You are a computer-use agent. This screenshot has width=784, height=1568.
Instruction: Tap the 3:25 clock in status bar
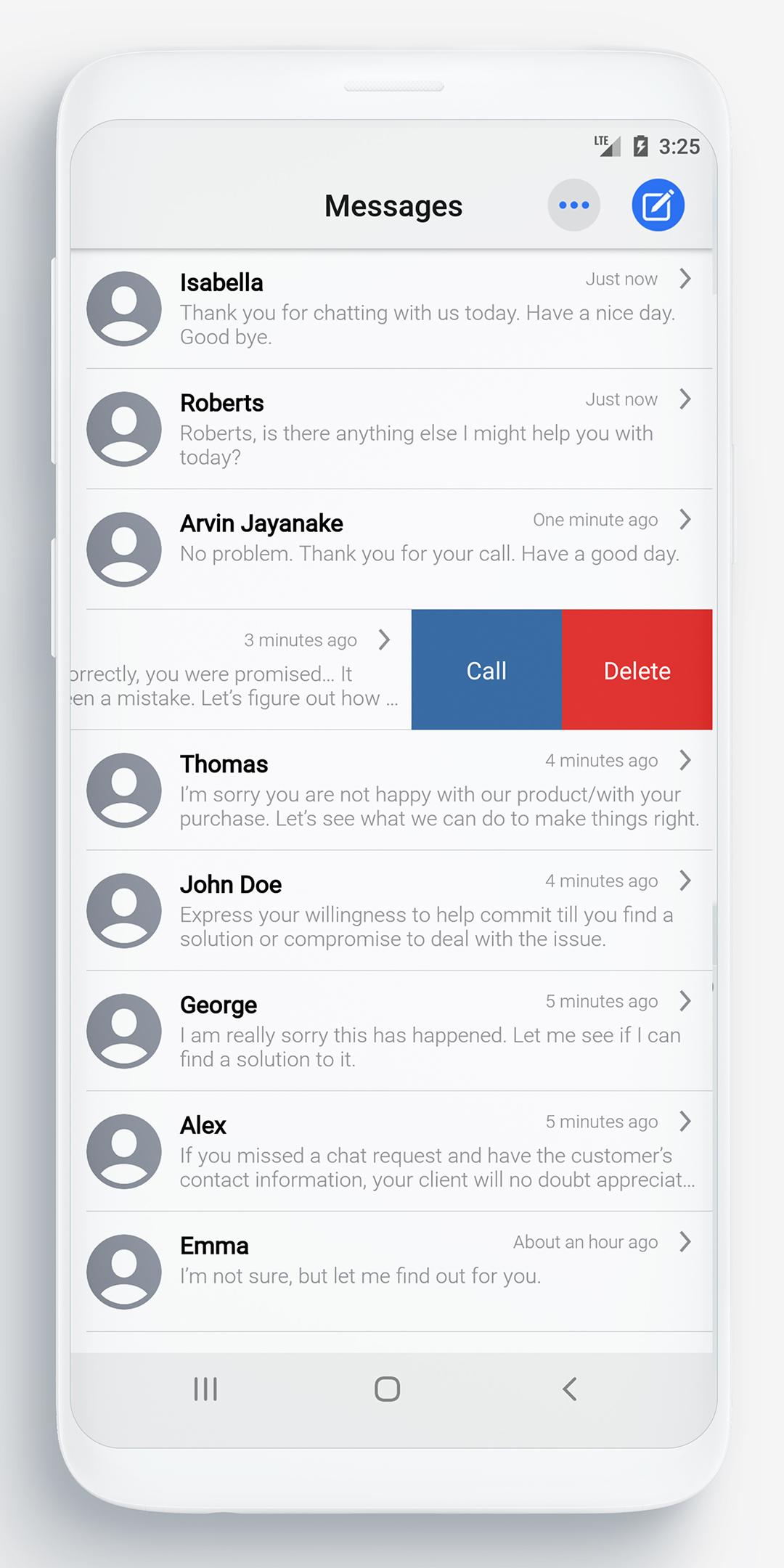pos(679,147)
